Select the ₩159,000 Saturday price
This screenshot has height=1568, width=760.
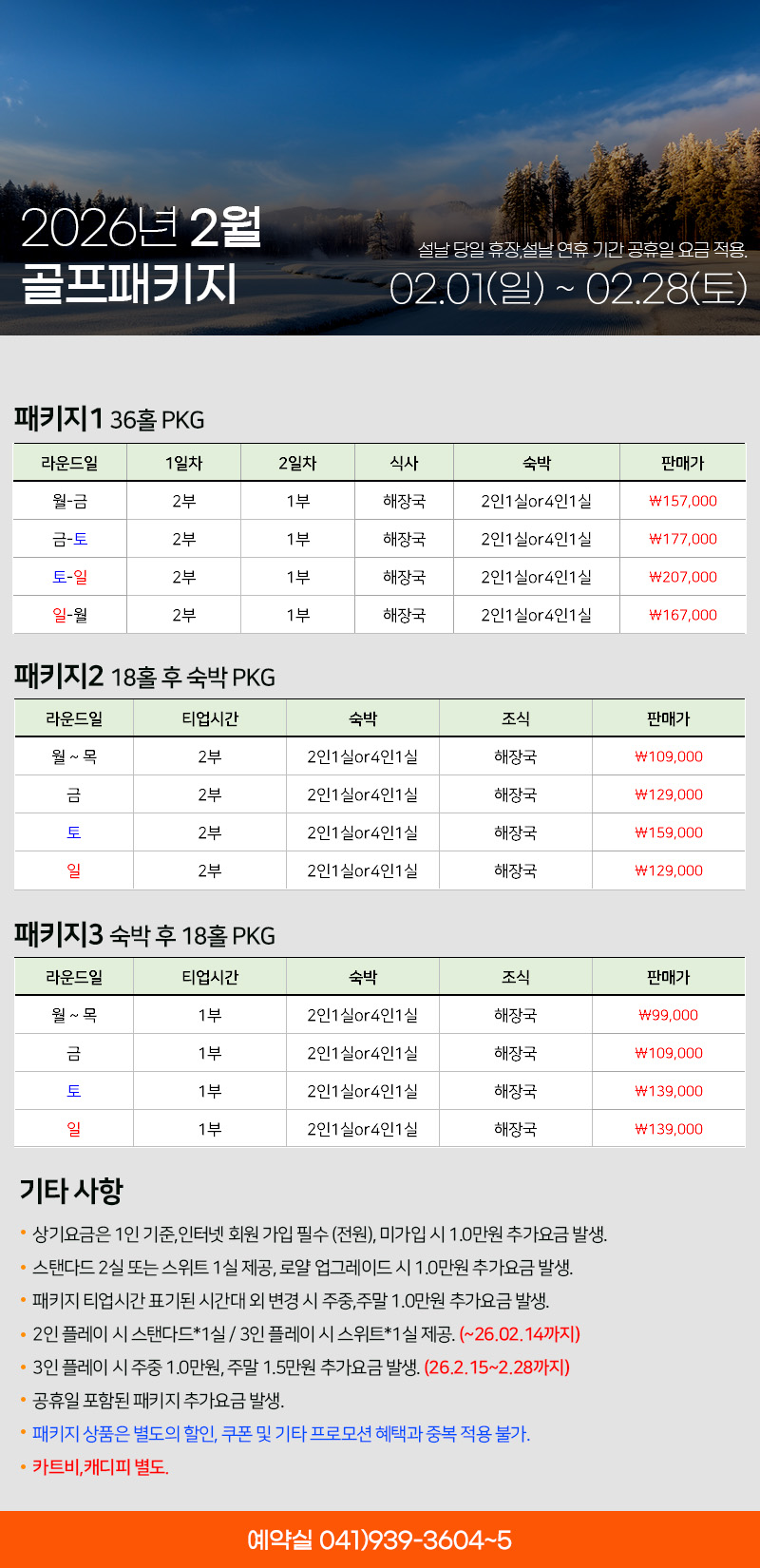(x=669, y=832)
